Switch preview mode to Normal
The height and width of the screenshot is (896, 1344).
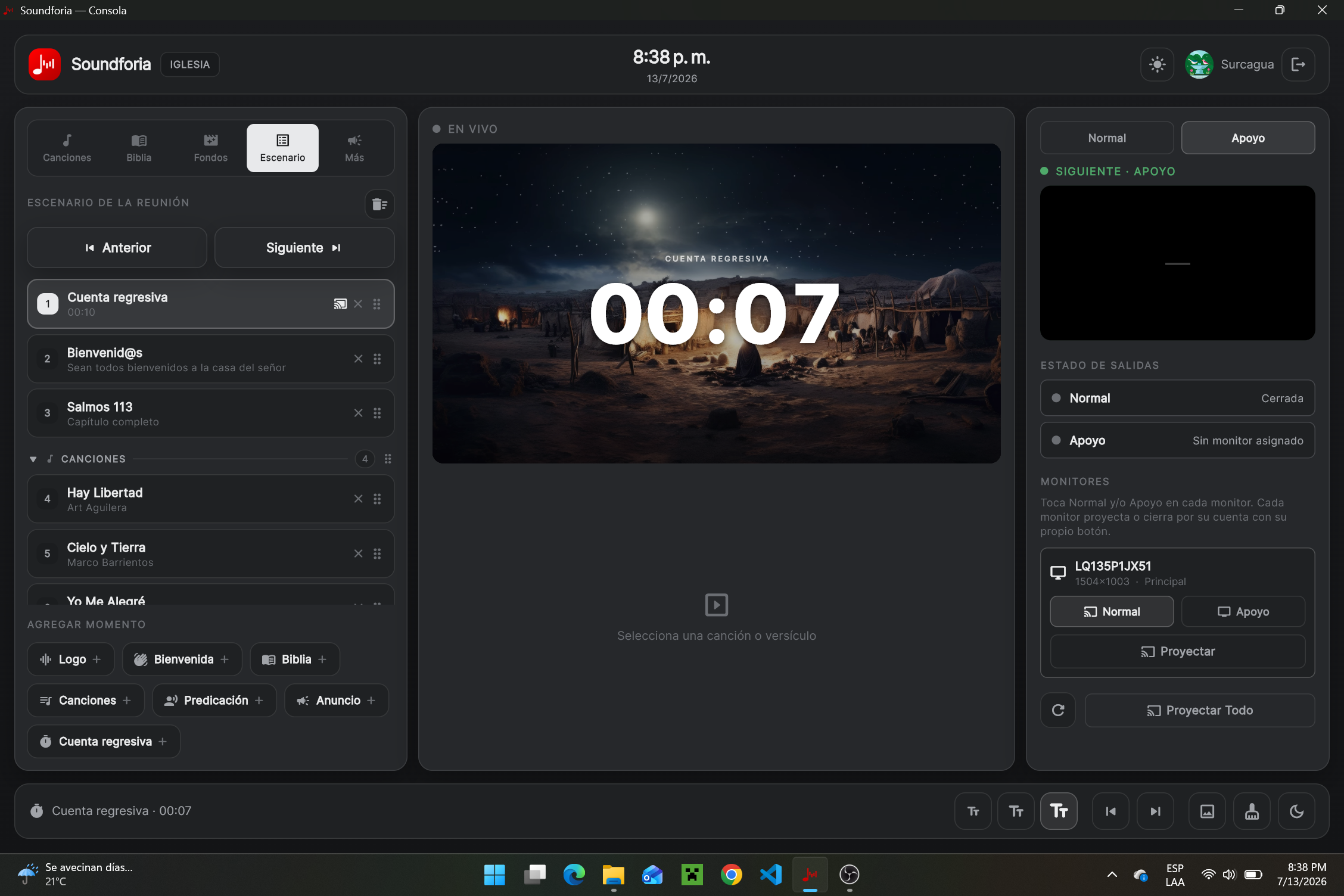pyautogui.click(x=1107, y=138)
